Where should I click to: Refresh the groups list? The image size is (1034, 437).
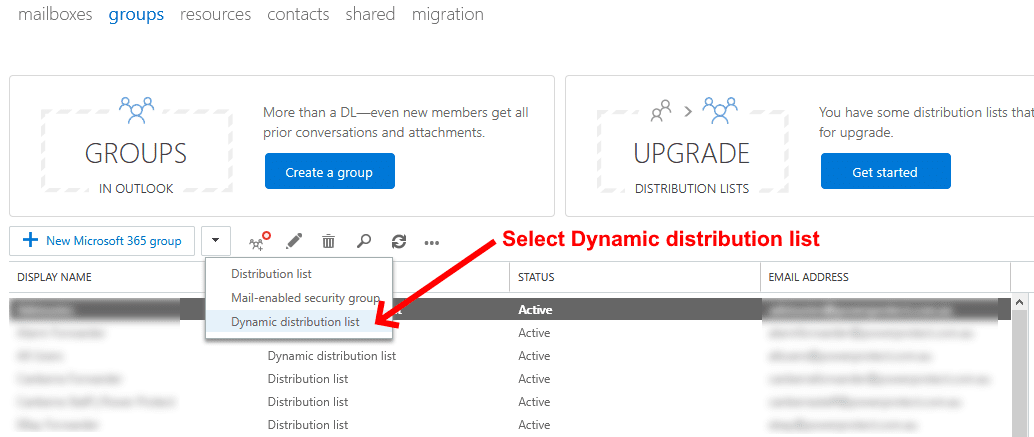[x=398, y=241]
